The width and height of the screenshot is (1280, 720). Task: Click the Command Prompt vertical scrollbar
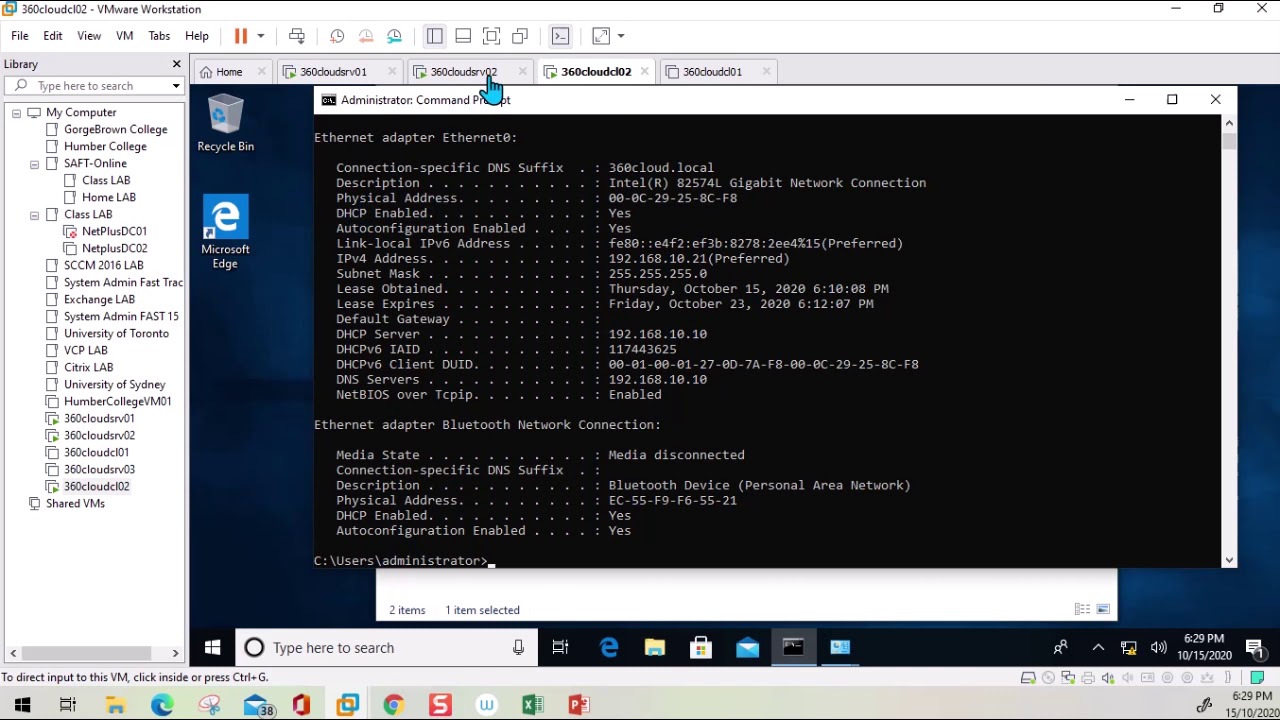click(1229, 341)
